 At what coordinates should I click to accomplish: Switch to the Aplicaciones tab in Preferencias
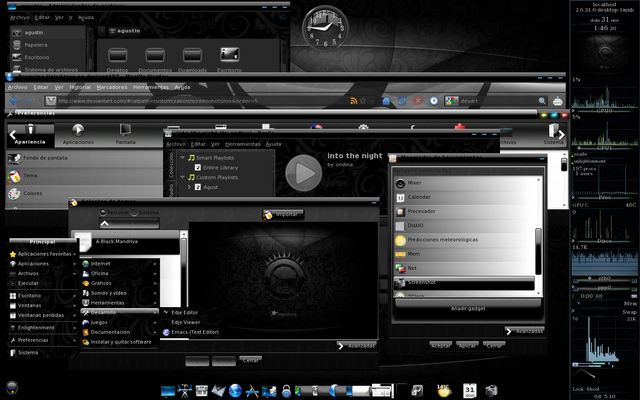coord(78,136)
